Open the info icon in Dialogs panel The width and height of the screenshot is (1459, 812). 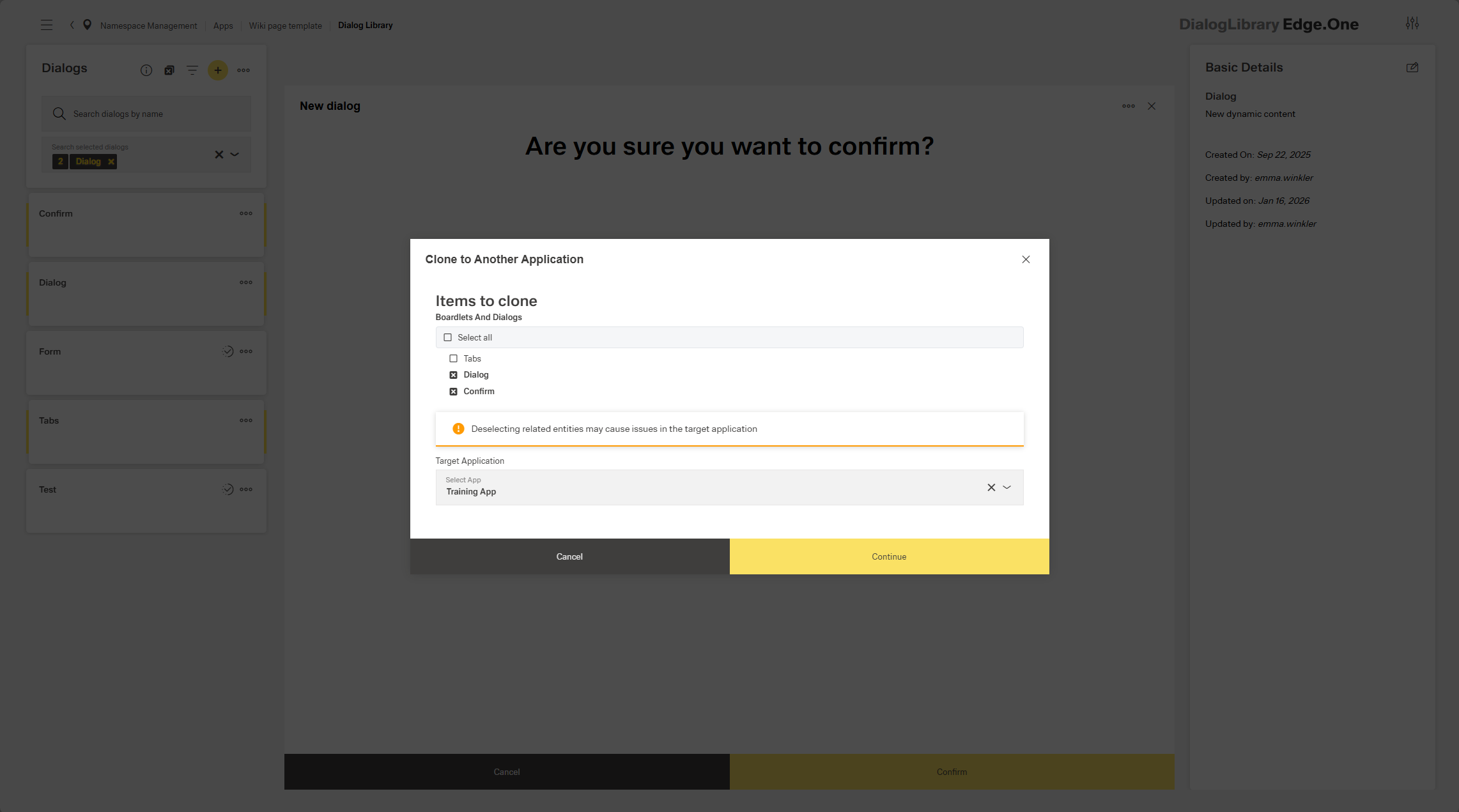pos(146,70)
